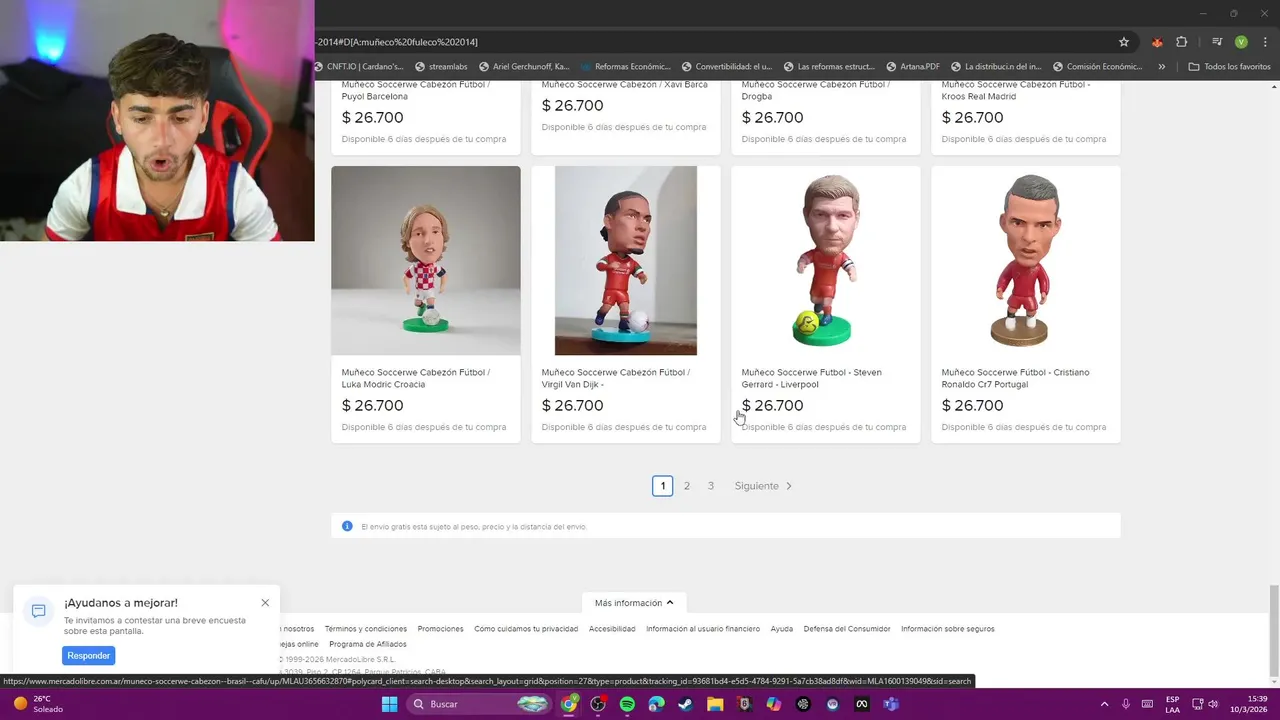
Task: Click the taskbar Buscar search box
Action: [x=481, y=704]
